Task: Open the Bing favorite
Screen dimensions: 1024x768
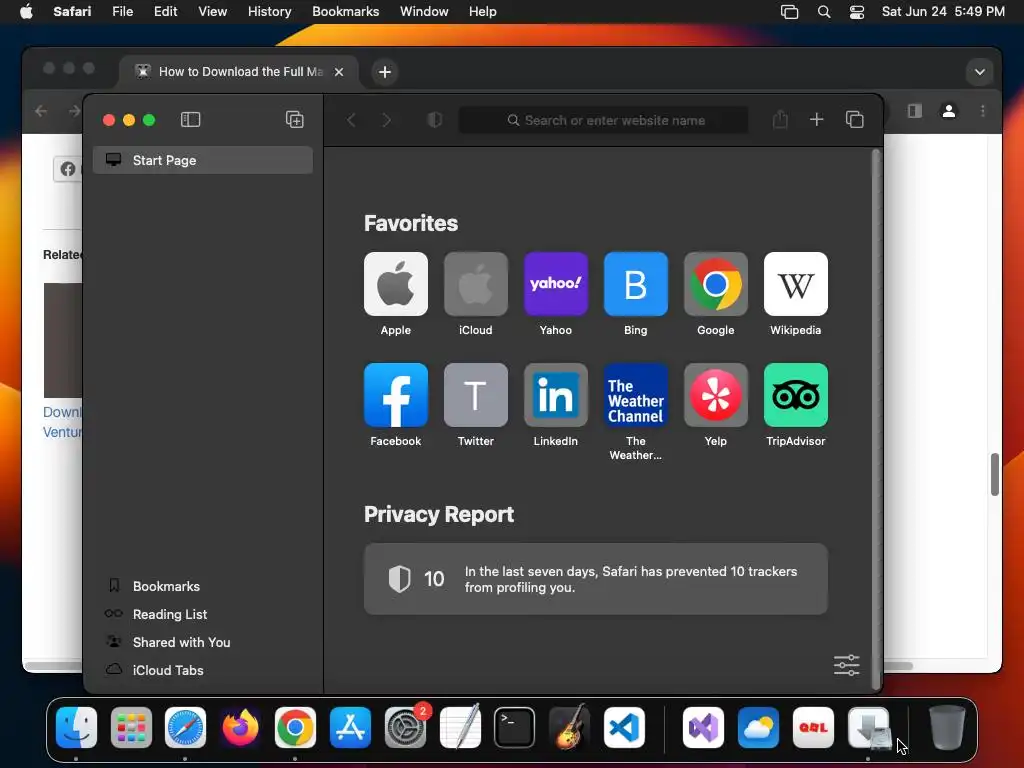Action: pos(635,284)
